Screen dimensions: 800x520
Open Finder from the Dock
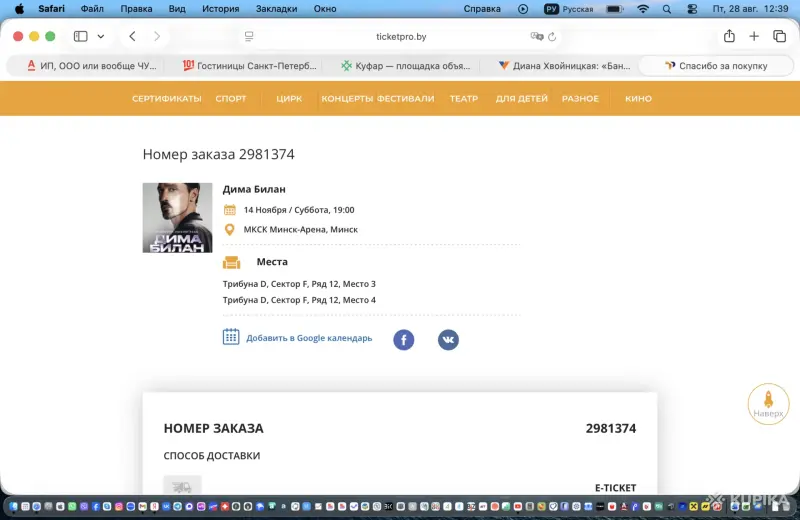click(x=13, y=506)
